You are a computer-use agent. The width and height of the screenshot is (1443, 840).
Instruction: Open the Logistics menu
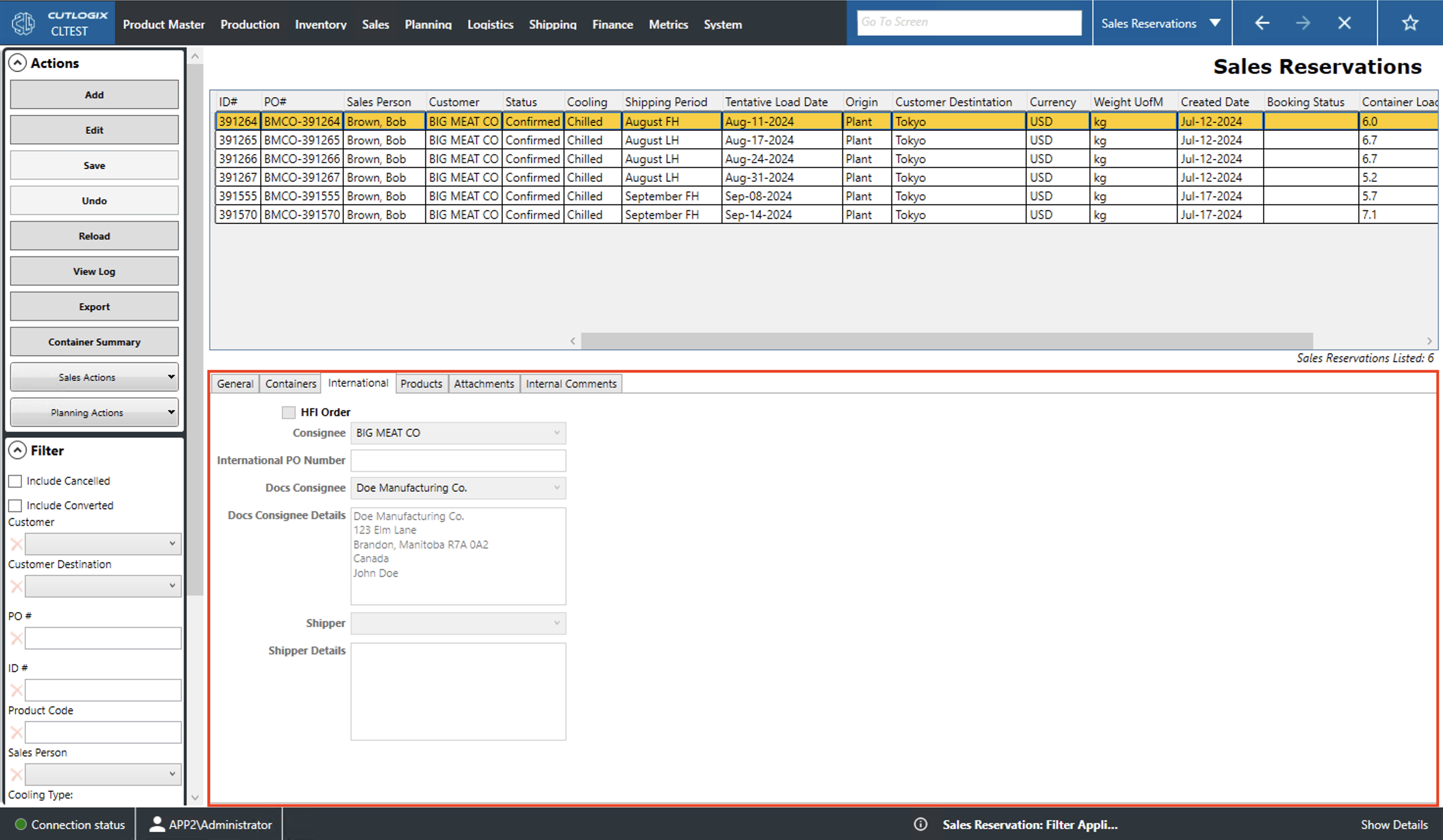click(x=490, y=24)
